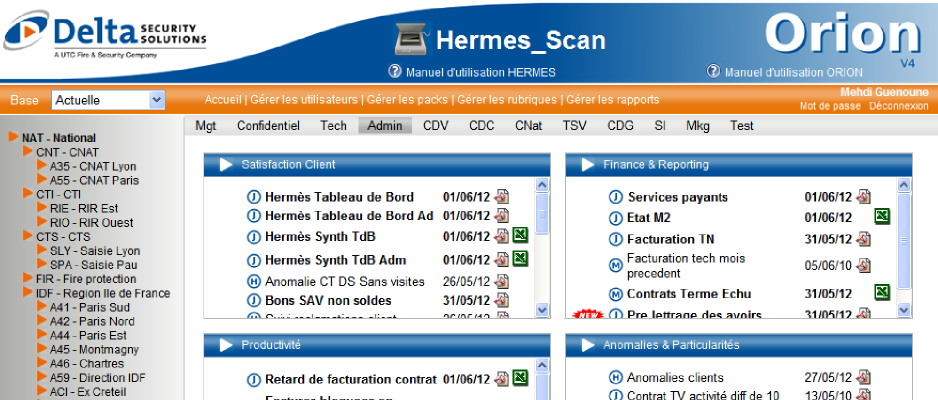Open PDF for Services payants

point(863,197)
